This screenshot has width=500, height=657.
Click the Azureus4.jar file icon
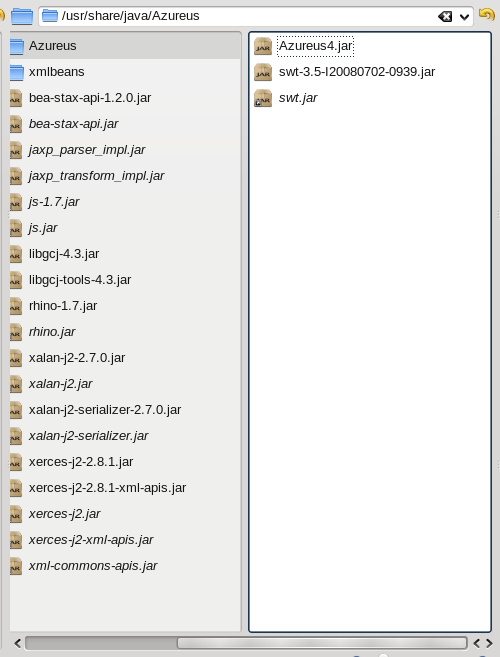click(263, 46)
